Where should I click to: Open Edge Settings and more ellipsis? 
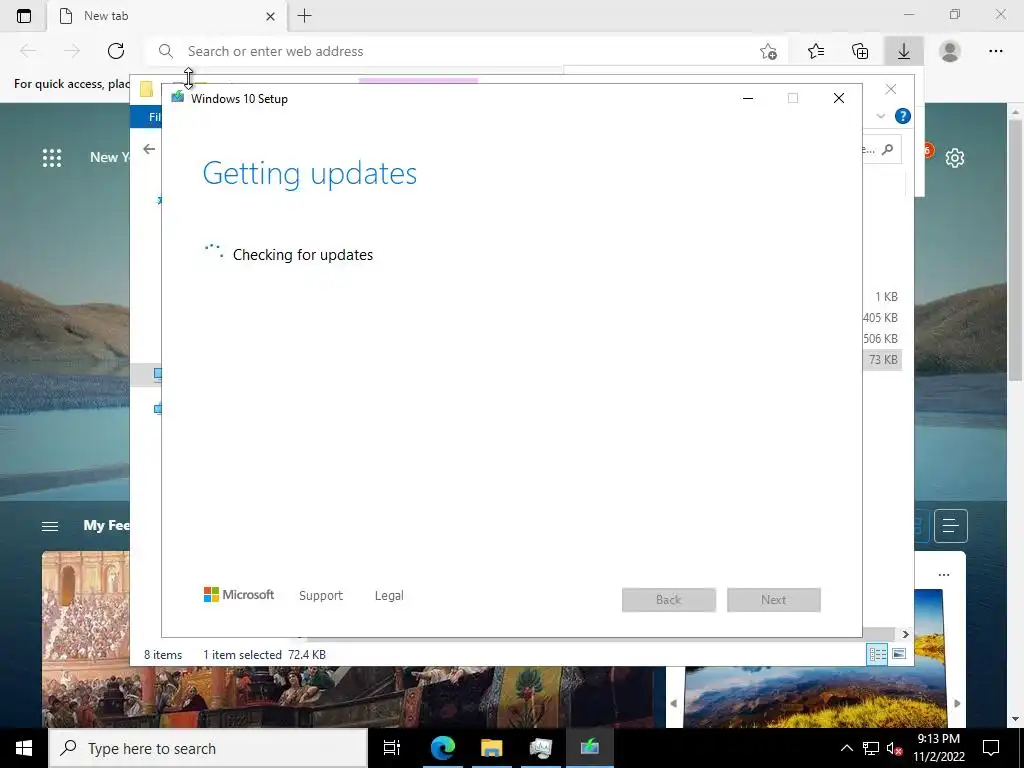point(995,51)
